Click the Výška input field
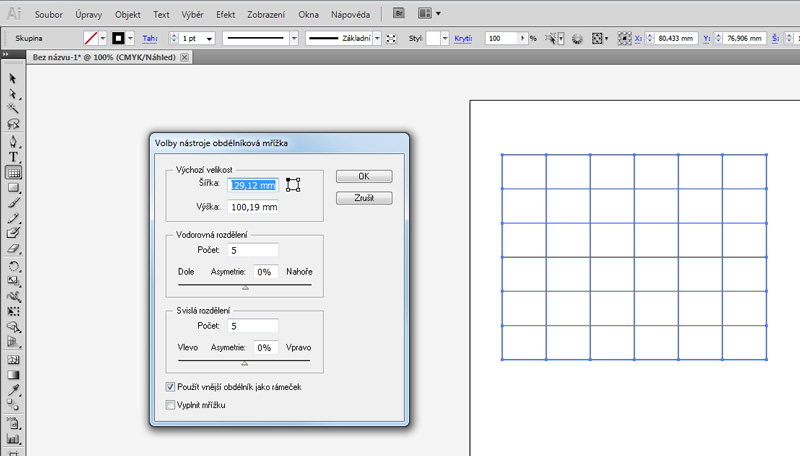800x456 pixels. (x=252, y=207)
